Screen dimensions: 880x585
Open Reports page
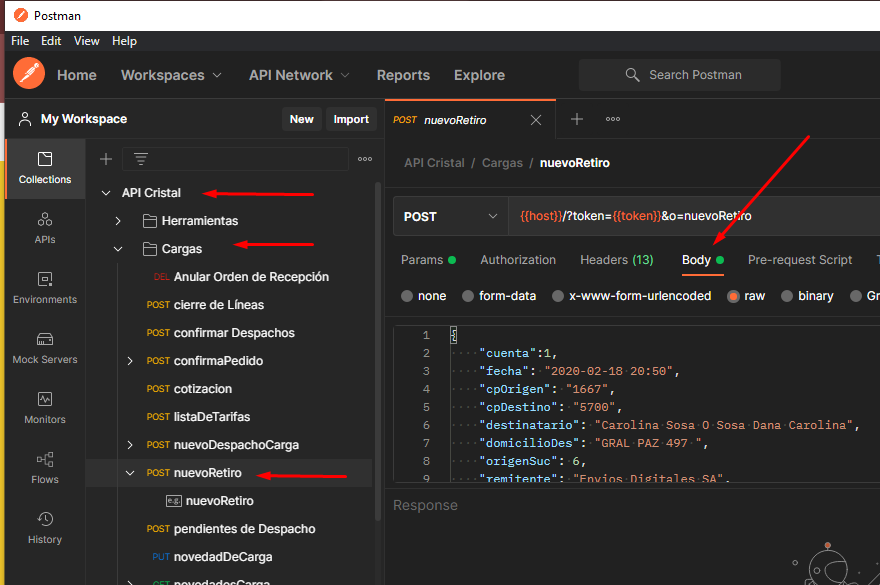click(403, 75)
